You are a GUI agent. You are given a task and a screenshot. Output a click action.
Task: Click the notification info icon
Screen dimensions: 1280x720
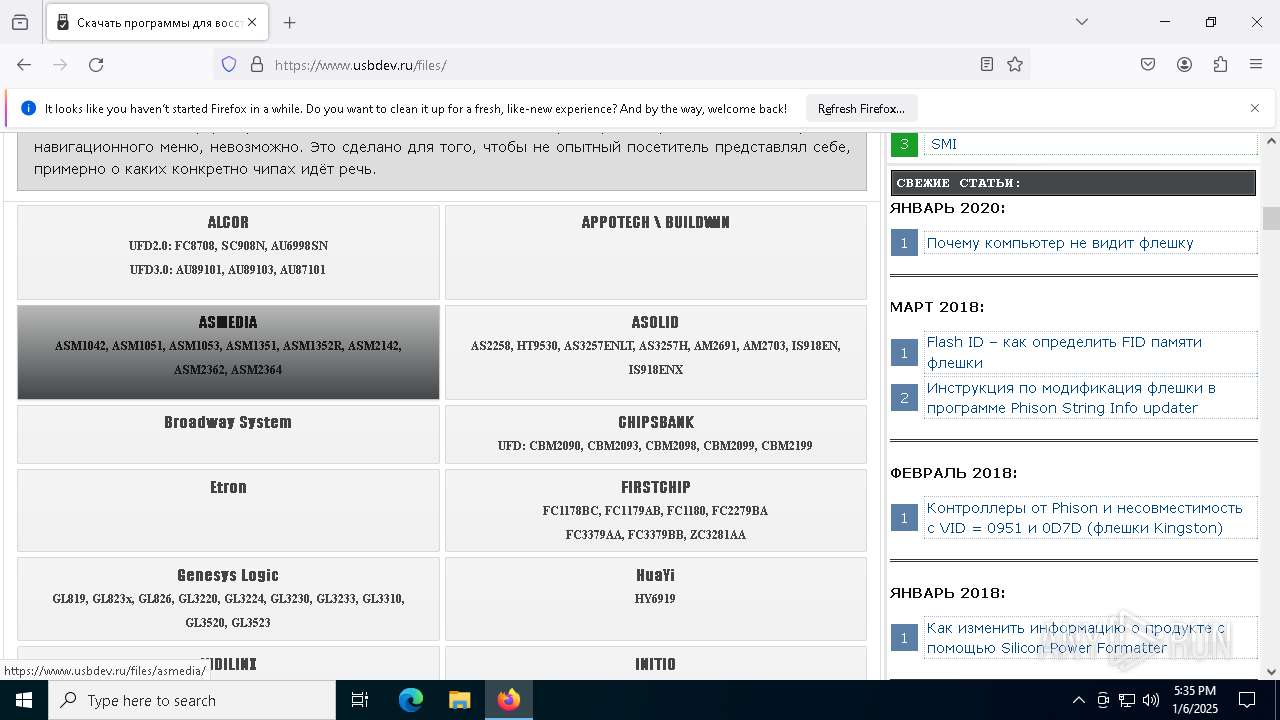point(28,108)
